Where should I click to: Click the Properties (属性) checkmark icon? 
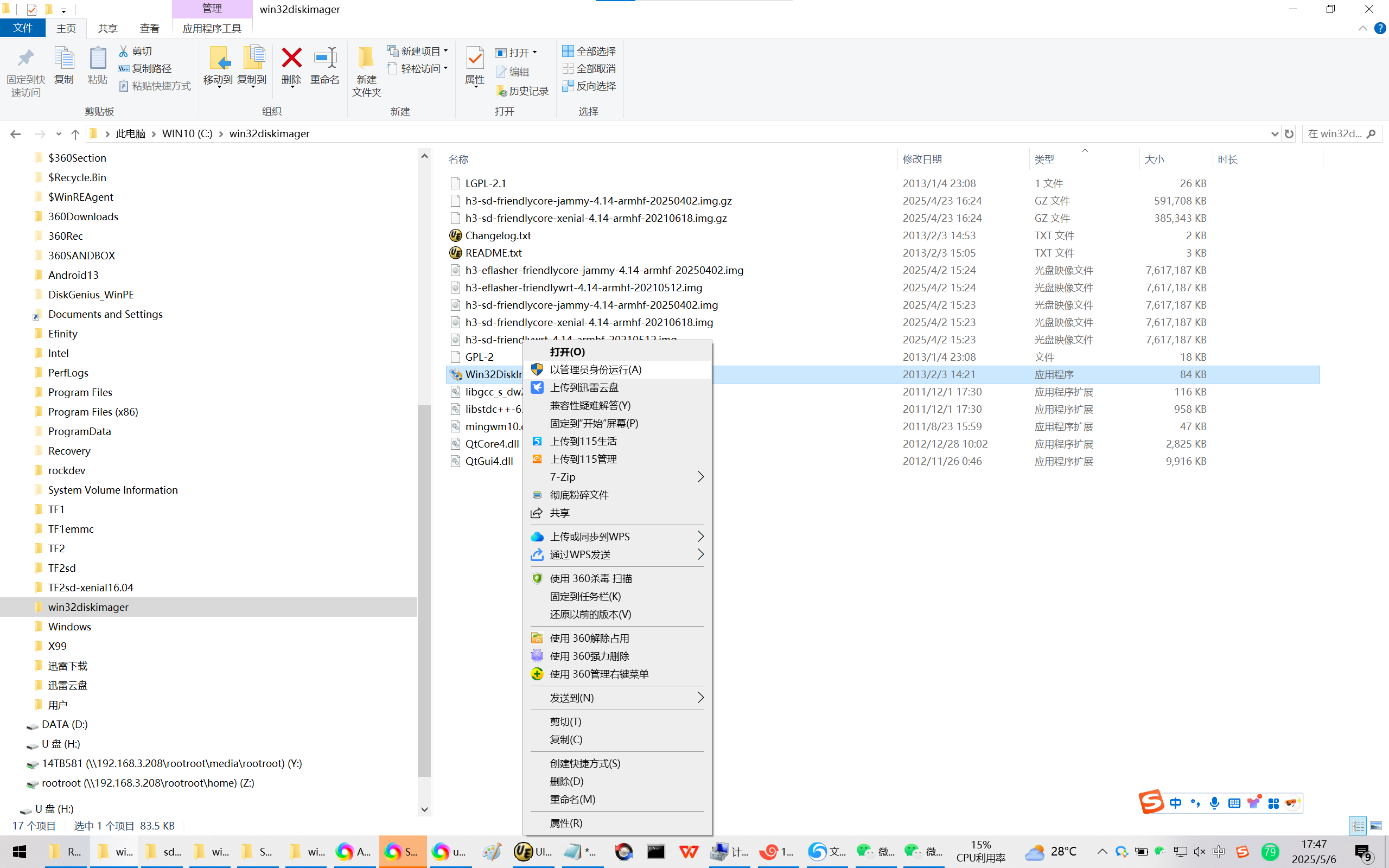point(475,59)
